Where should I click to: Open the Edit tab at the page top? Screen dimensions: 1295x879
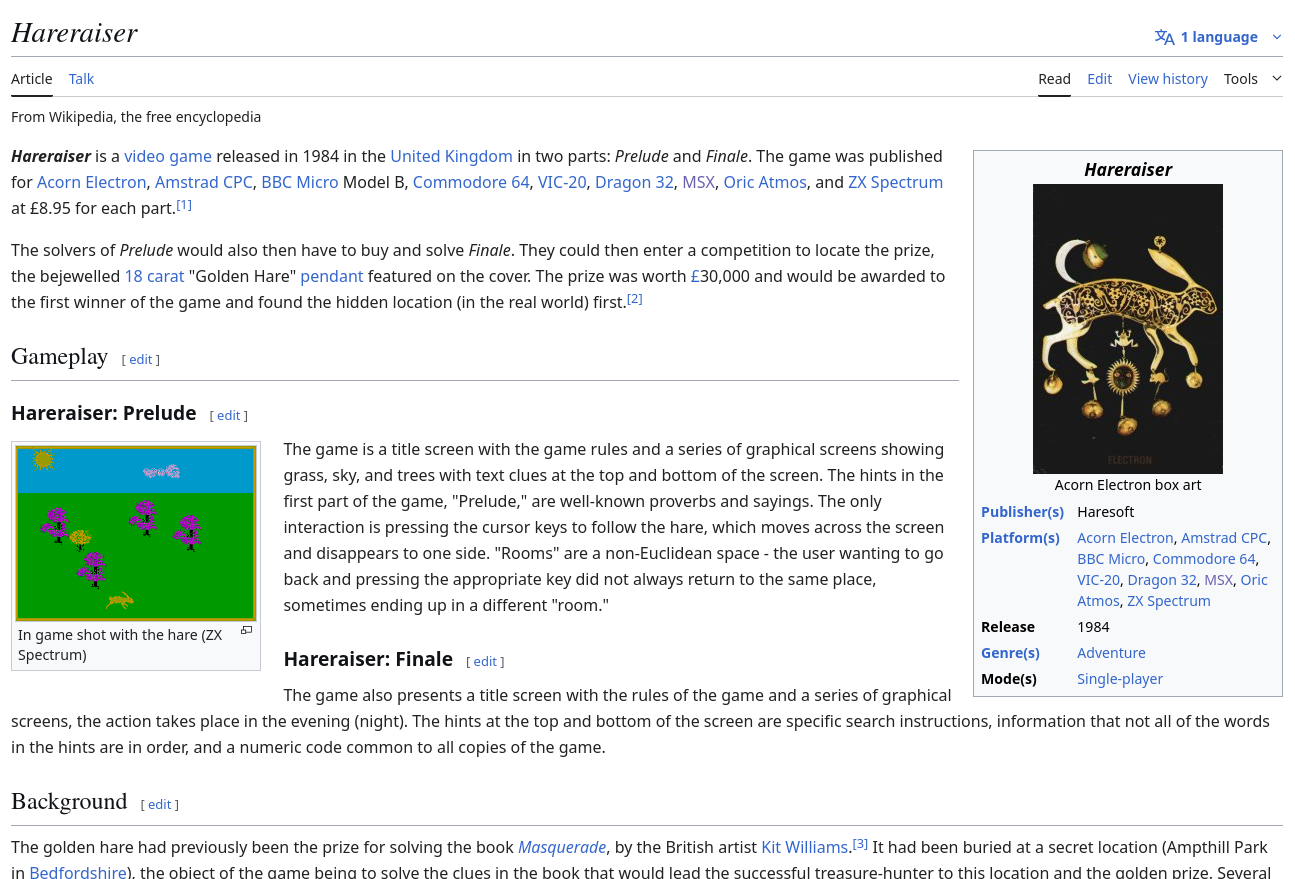point(1100,79)
